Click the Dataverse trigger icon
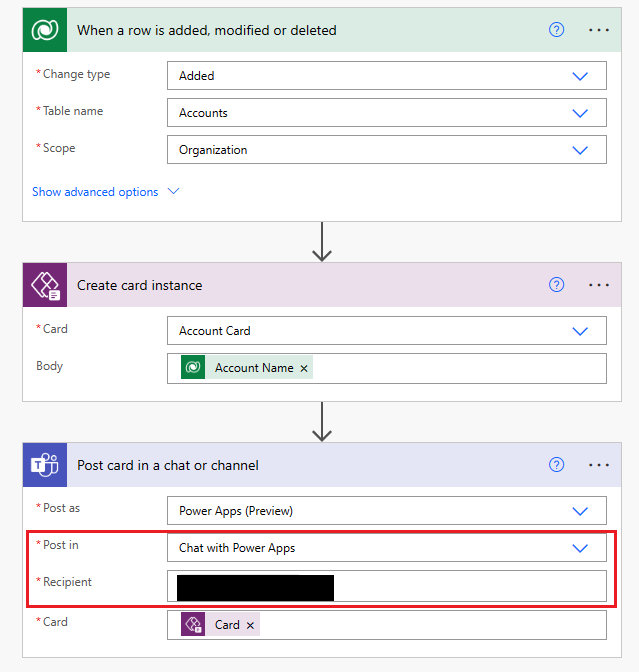Image resolution: width=639 pixels, height=672 pixels. click(x=45, y=30)
